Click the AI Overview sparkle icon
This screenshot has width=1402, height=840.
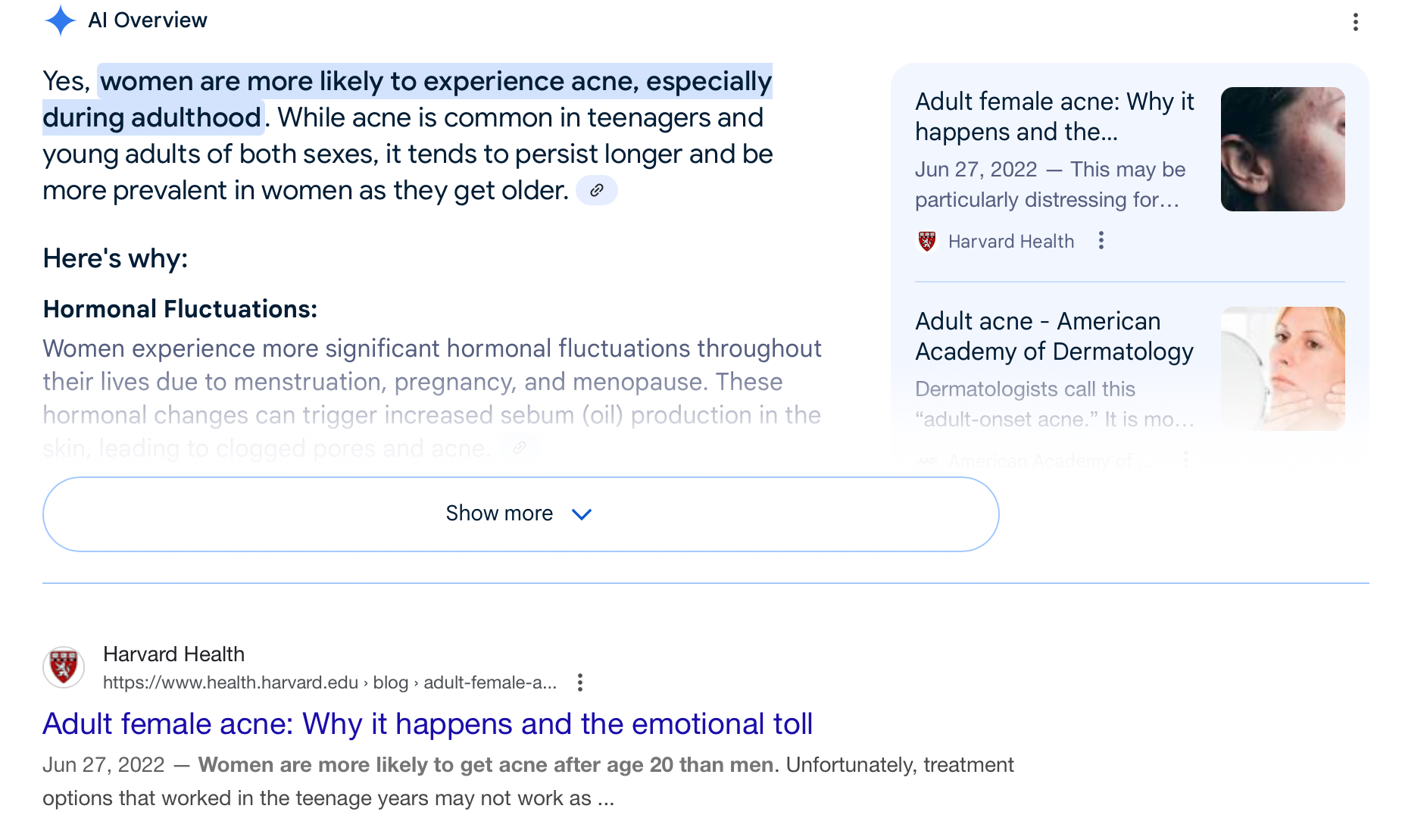pos(60,20)
